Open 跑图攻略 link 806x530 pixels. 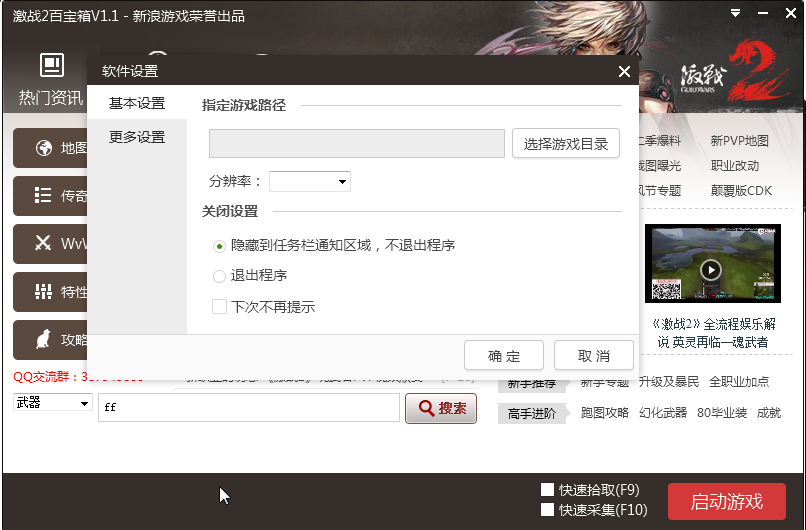[x=604, y=413]
